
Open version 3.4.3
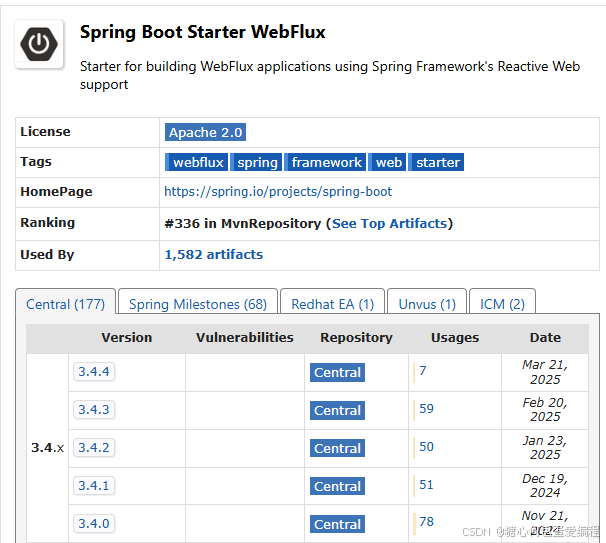pos(94,410)
